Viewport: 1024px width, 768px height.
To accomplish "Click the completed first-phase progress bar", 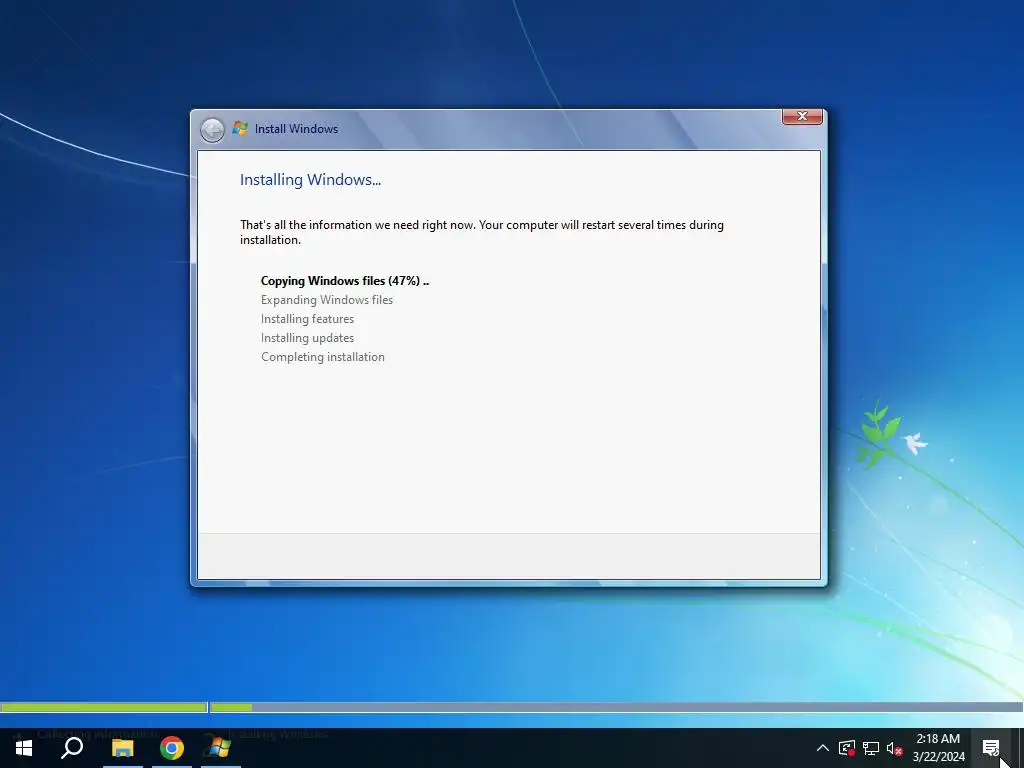I will click(x=104, y=707).
